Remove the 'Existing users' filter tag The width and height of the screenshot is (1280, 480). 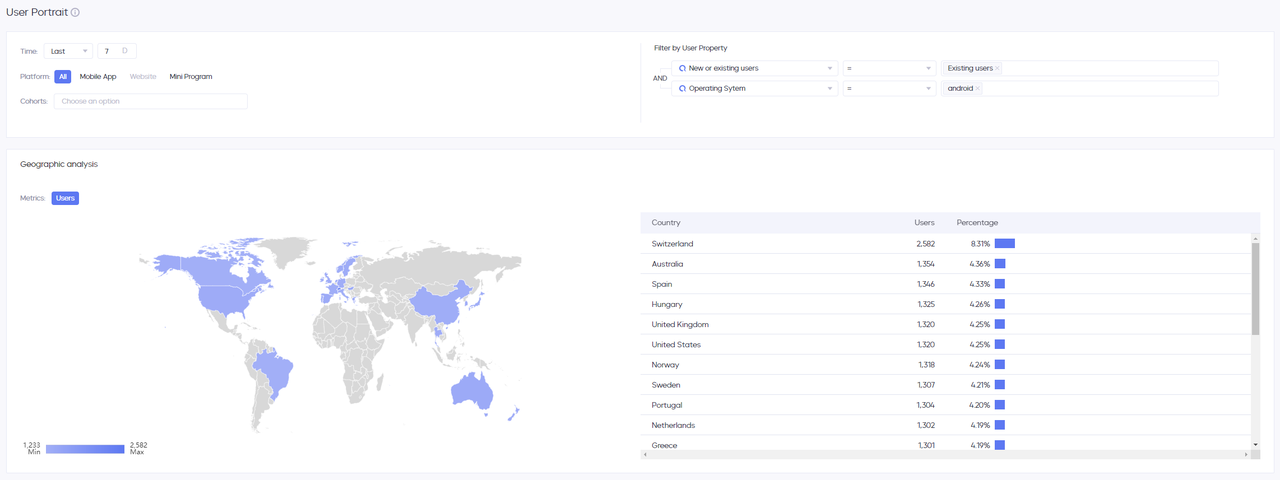(997, 68)
